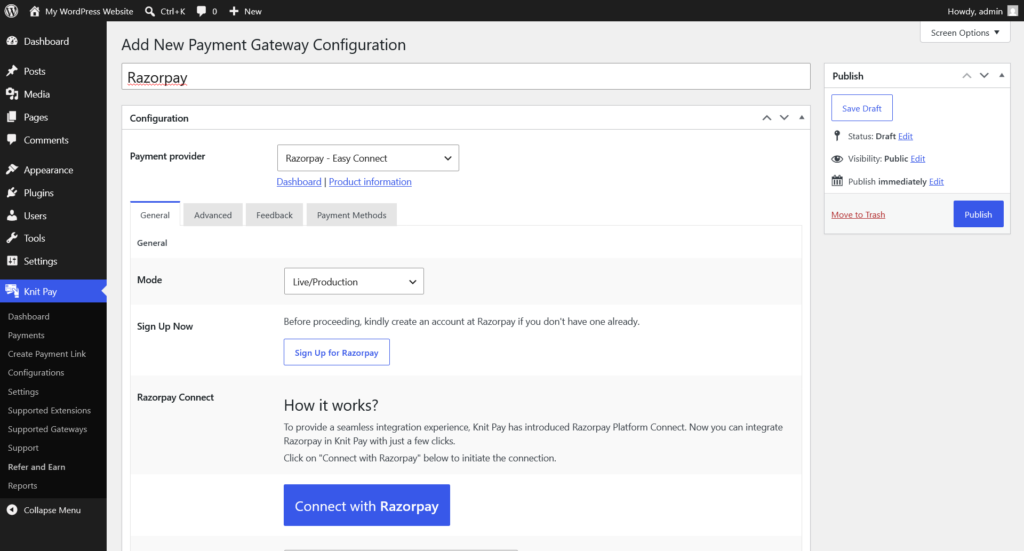Move Configuration box up with chevron
The height and width of the screenshot is (551, 1024).
click(767, 118)
